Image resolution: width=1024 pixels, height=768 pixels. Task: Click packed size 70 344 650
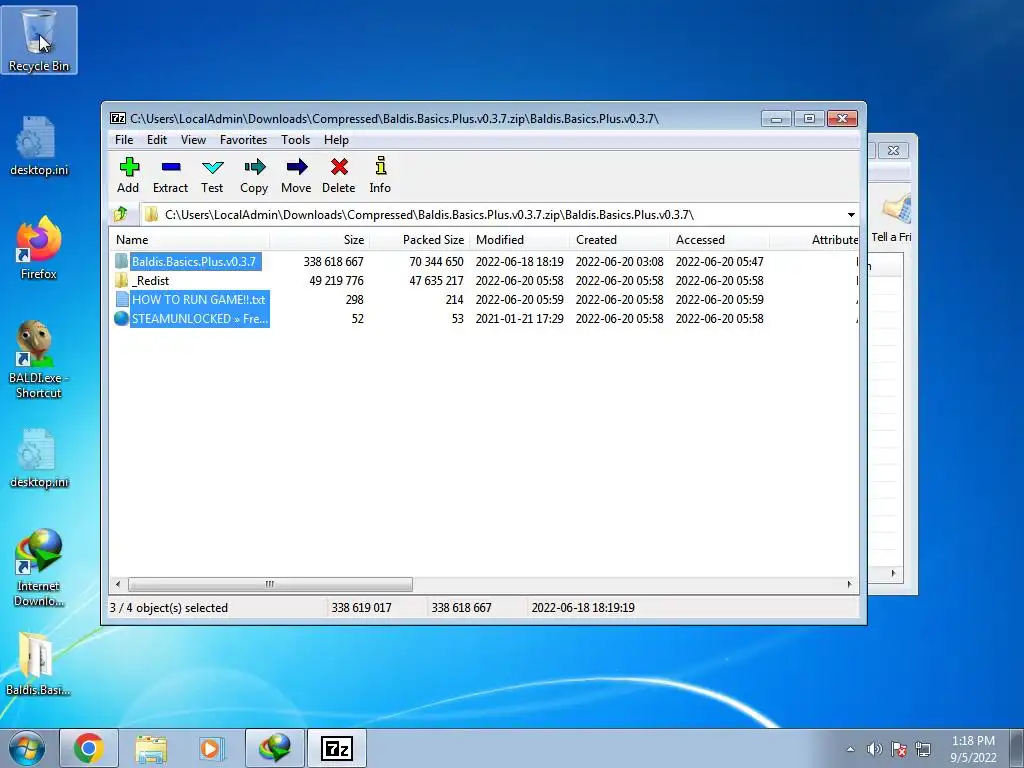(x=436, y=261)
